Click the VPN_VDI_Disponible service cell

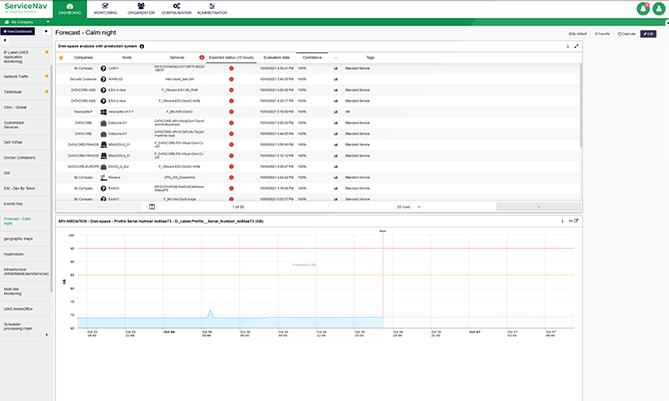point(179,177)
